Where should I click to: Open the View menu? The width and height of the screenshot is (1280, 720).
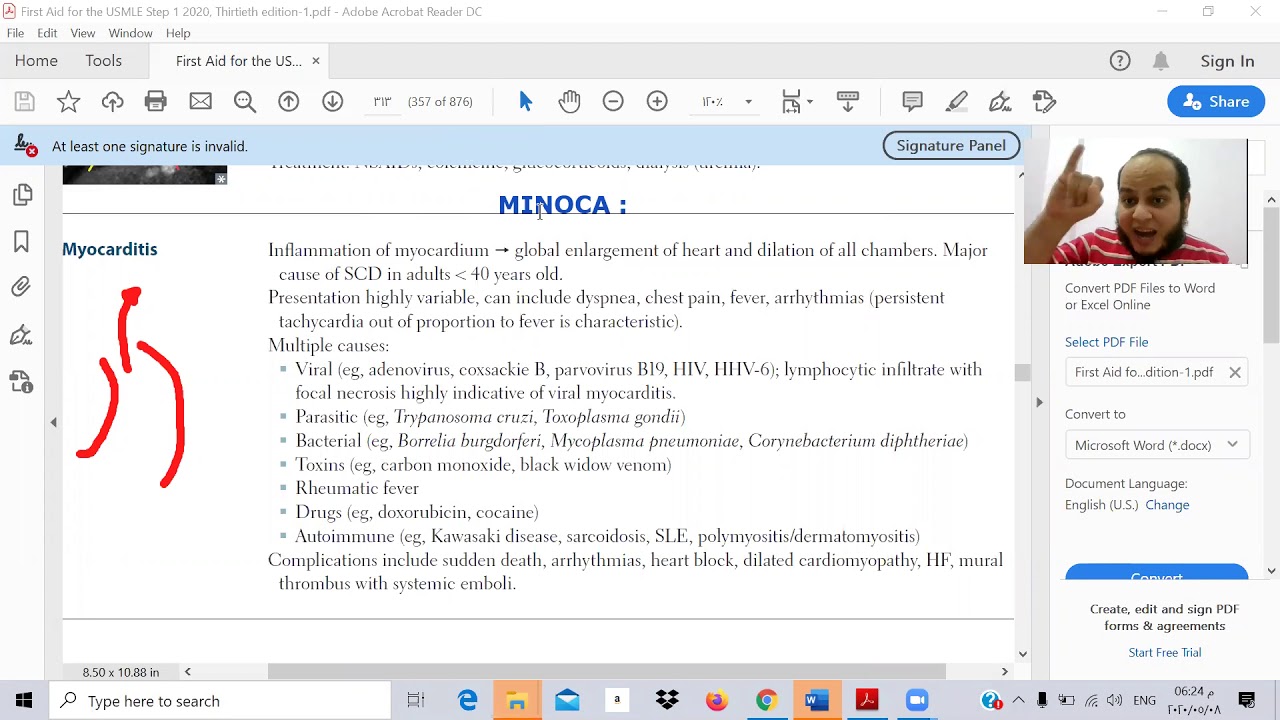coord(83,33)
